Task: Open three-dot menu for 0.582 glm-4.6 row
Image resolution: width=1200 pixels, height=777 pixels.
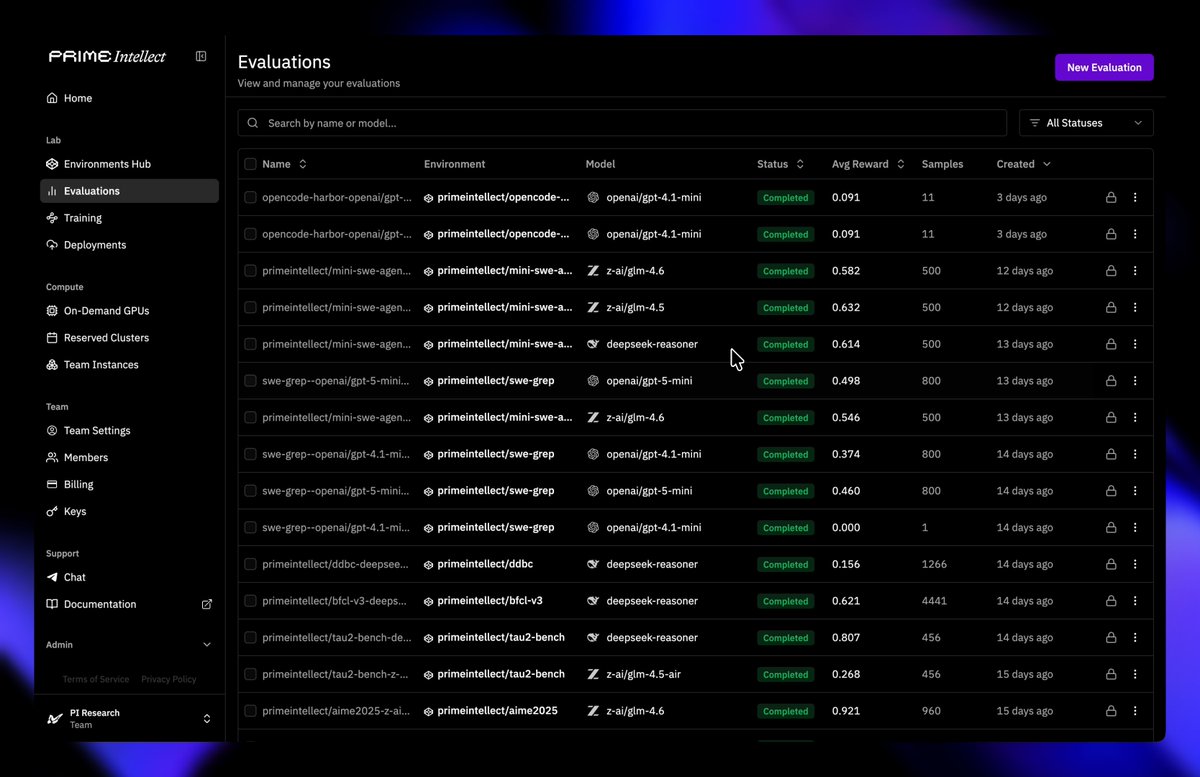Action: (x=1135, y=271)
